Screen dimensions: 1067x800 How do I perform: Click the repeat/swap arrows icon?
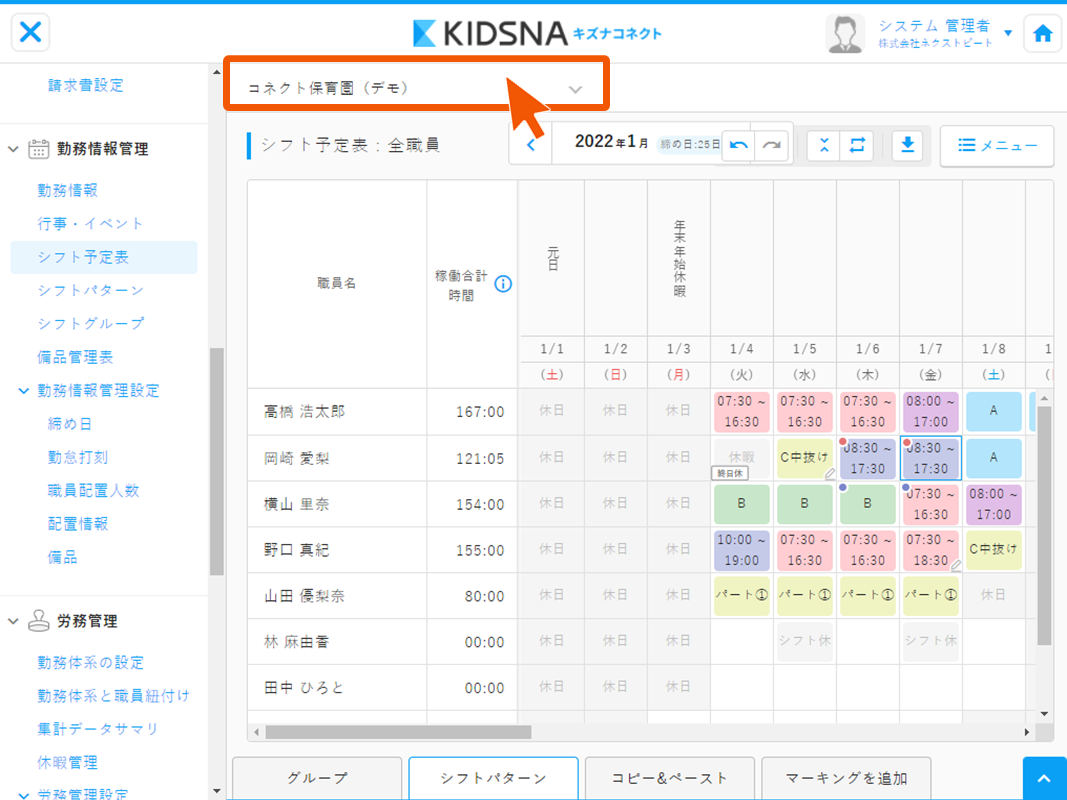856,145
